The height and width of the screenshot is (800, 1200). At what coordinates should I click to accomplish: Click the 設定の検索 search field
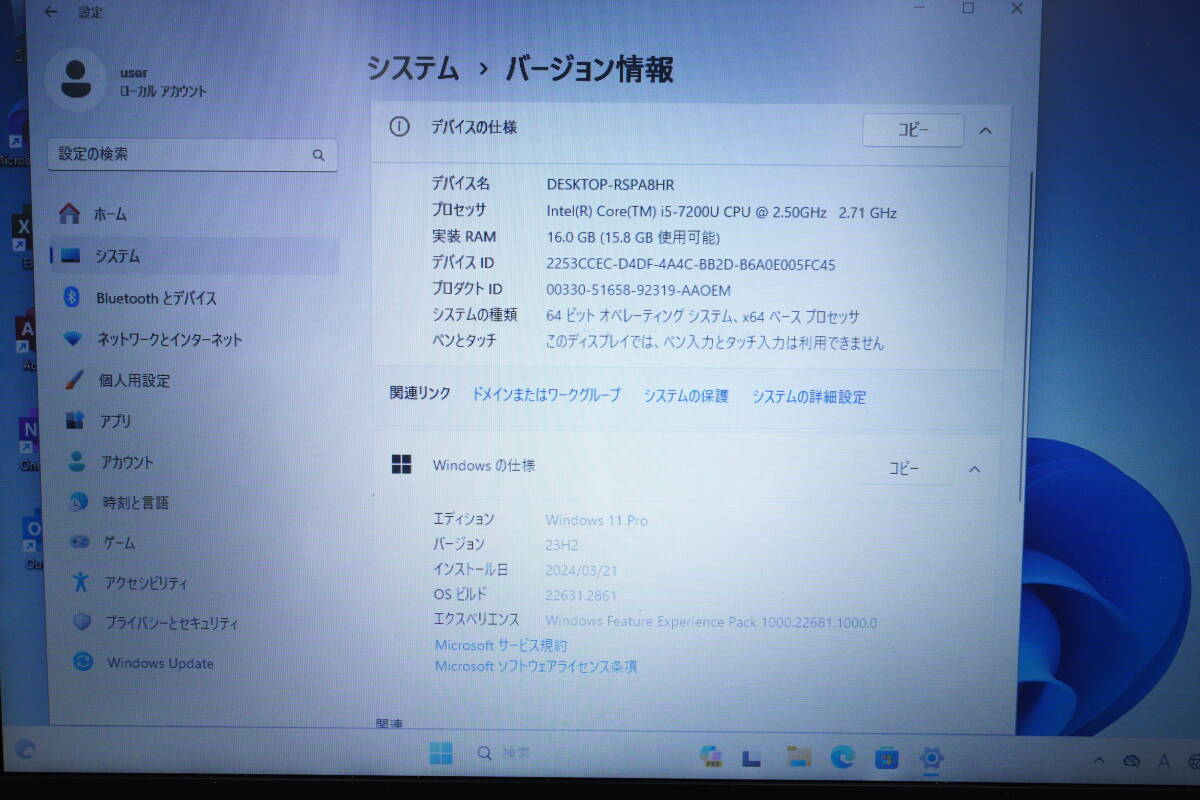click(x=192, y=155)
